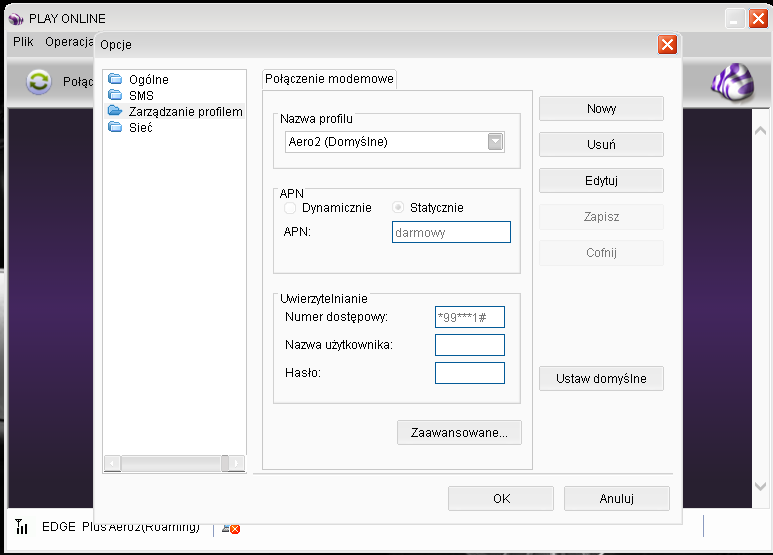
Task: Open the Nazwa profilu dropdown list
Action: click(495, 142)
